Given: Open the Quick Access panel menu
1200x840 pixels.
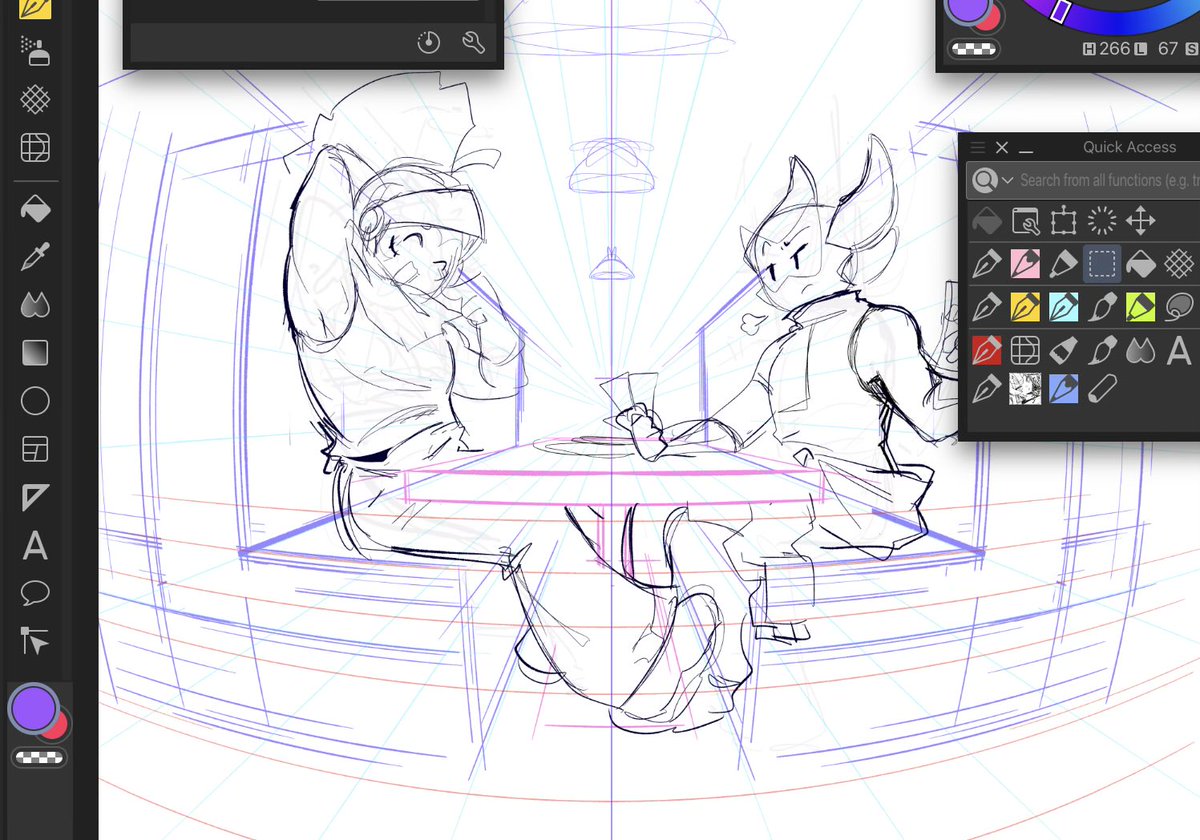Looking at the screenshot, I should pos(978,147).
